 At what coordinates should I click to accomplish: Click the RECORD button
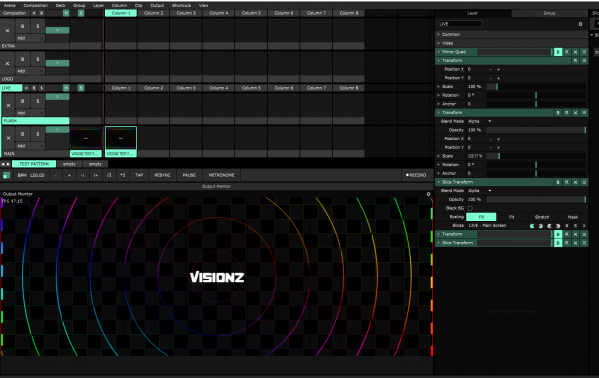[x=416, y=175]
